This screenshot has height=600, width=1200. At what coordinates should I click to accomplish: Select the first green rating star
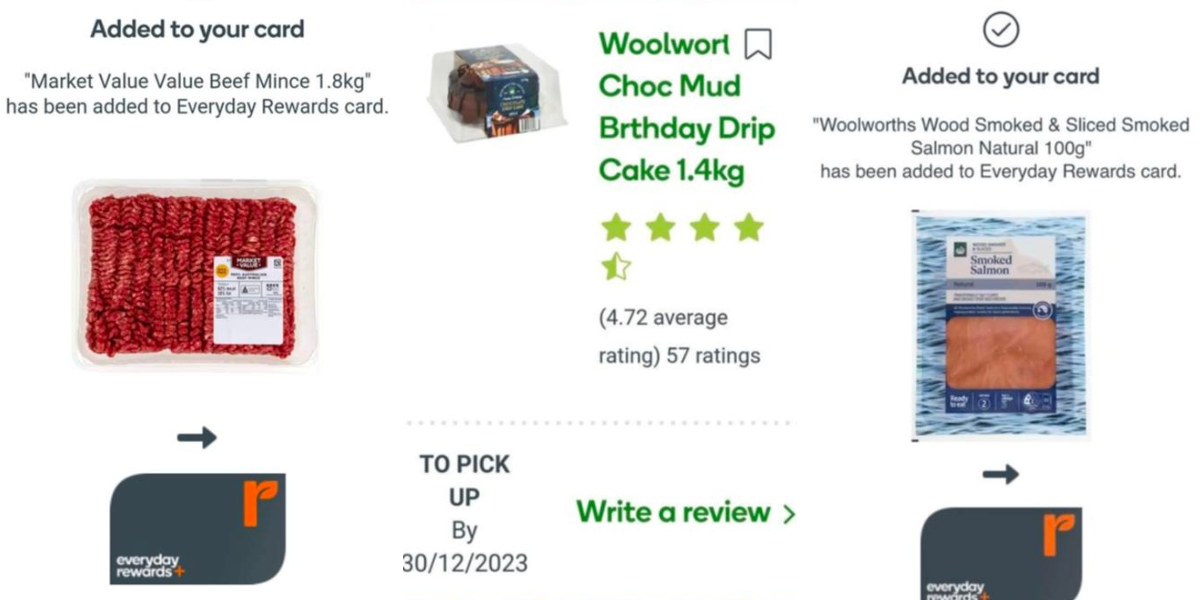click(x=616, y=228)
